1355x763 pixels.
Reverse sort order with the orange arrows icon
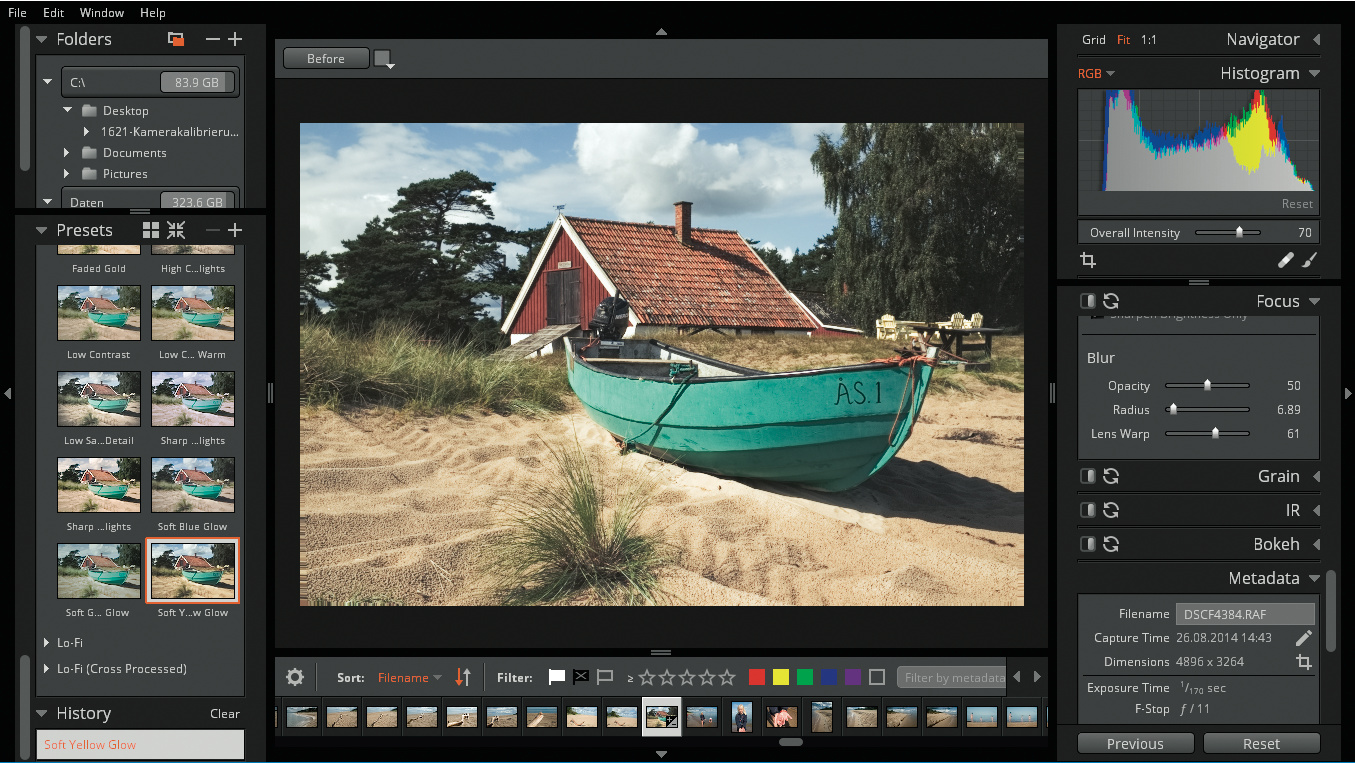click(x=463, y=677)
